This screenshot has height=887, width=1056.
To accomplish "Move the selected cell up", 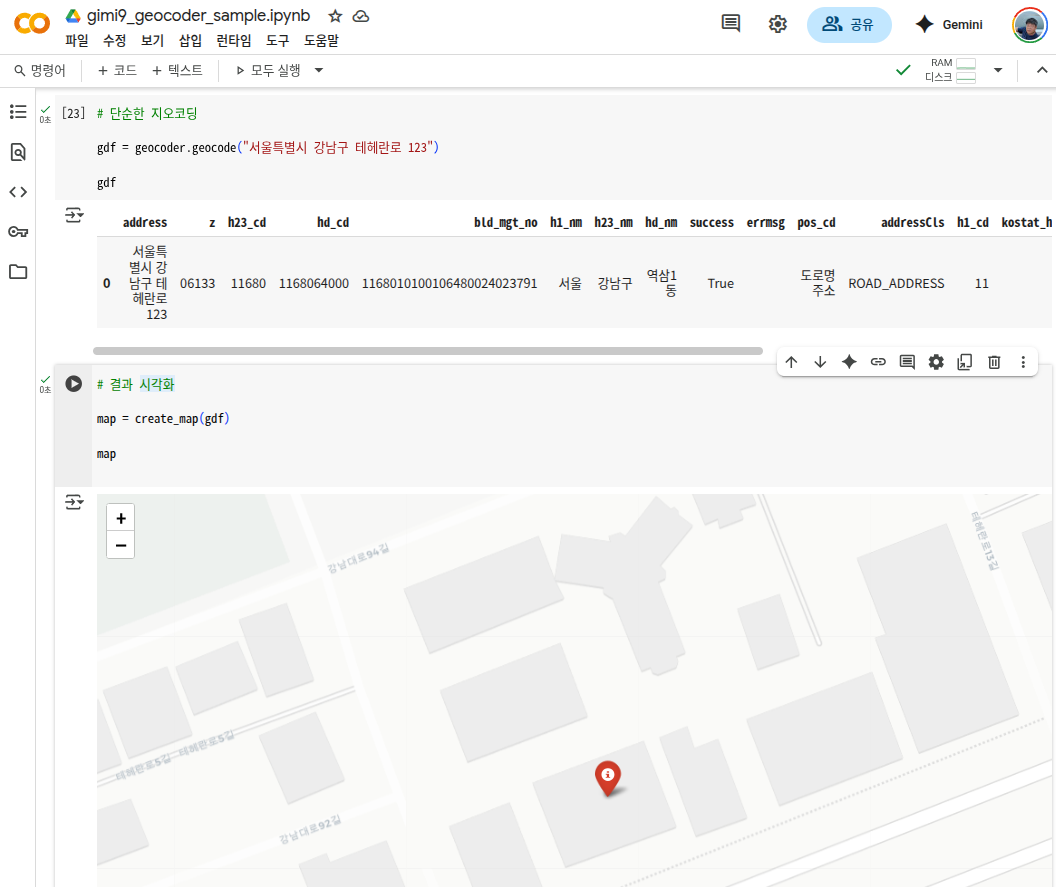I will [x=791, y=362].
